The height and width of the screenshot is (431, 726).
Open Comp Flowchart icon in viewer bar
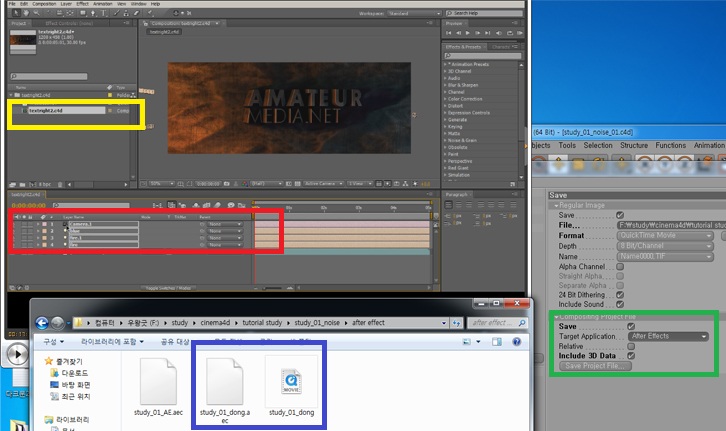point(405,184)
